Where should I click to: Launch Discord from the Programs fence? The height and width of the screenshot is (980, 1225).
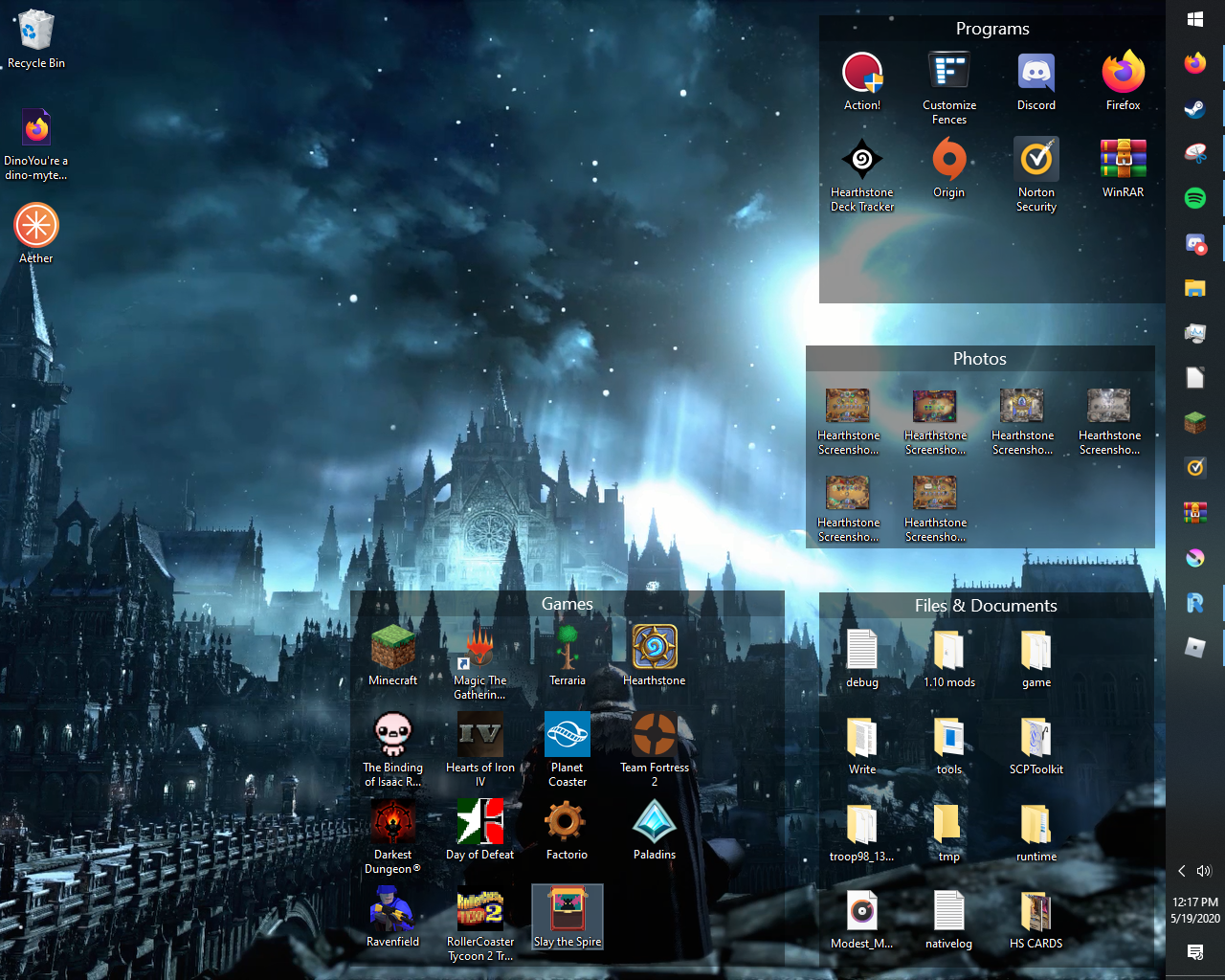point(1036,81)
